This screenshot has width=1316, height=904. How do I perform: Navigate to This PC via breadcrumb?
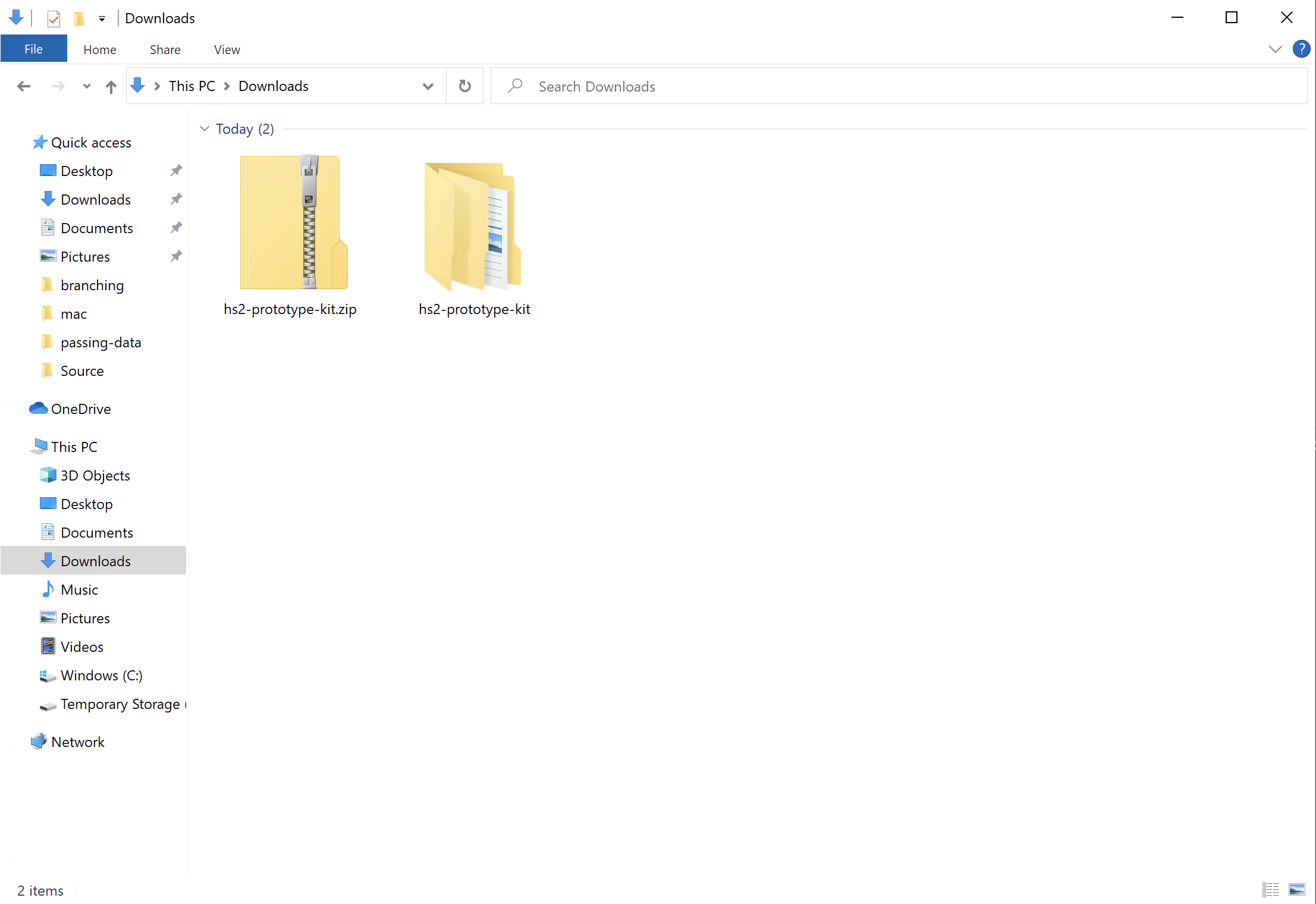click(x=191, y=86)
